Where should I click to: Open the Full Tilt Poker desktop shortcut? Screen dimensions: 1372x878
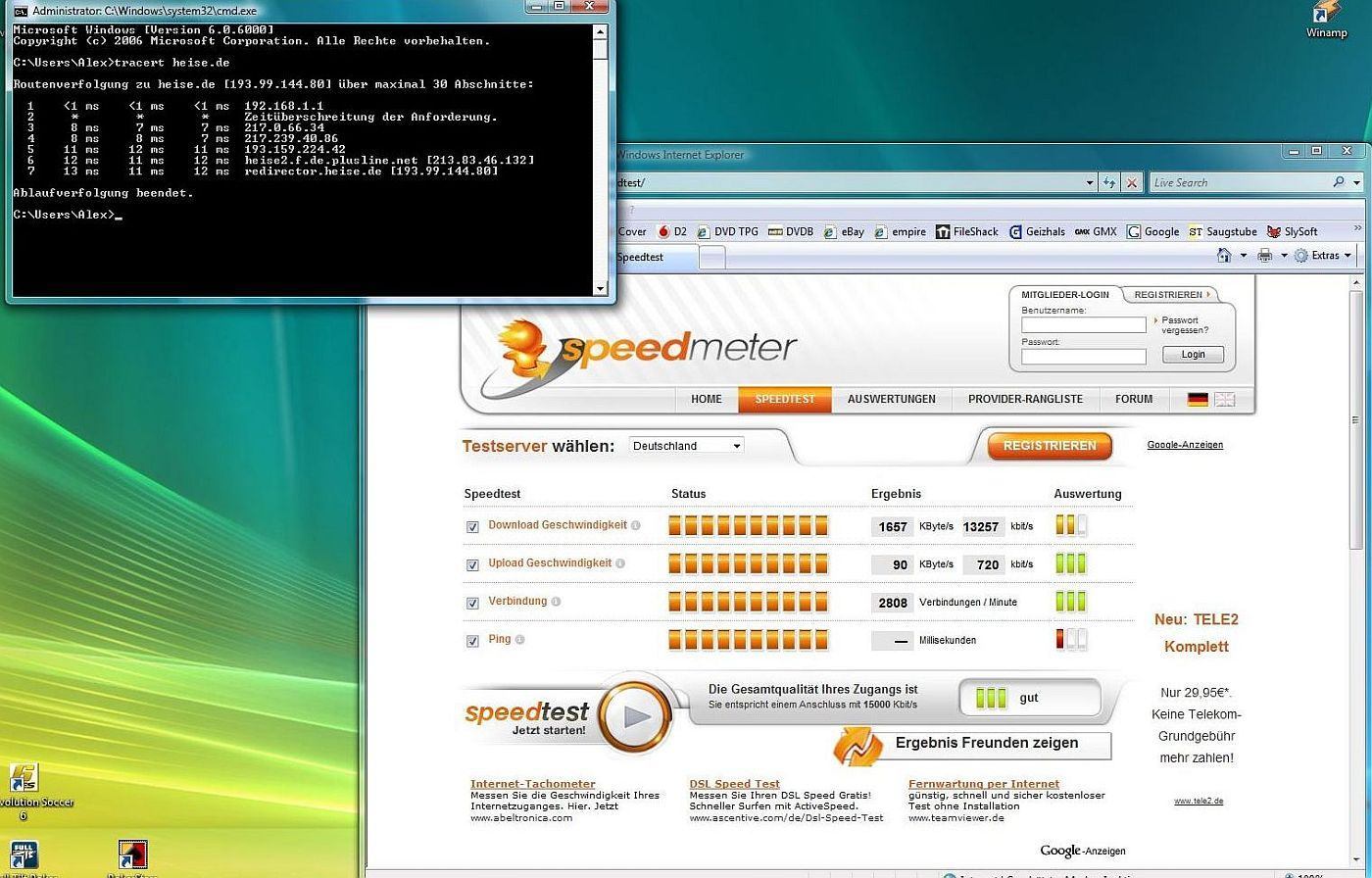(24, 856)
